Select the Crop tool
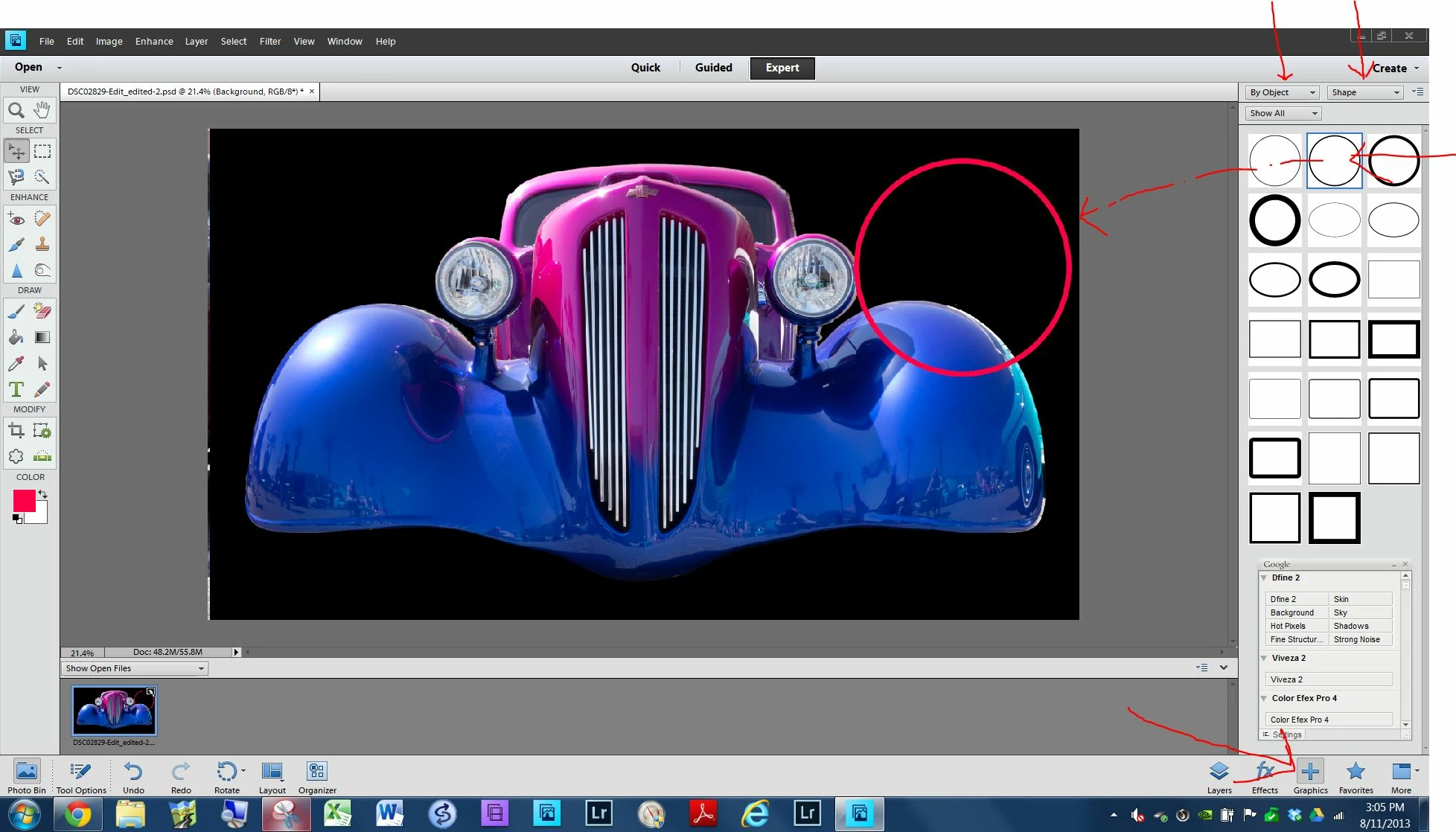Screen dimensions: 1456x832 click(x=16, y=430)
